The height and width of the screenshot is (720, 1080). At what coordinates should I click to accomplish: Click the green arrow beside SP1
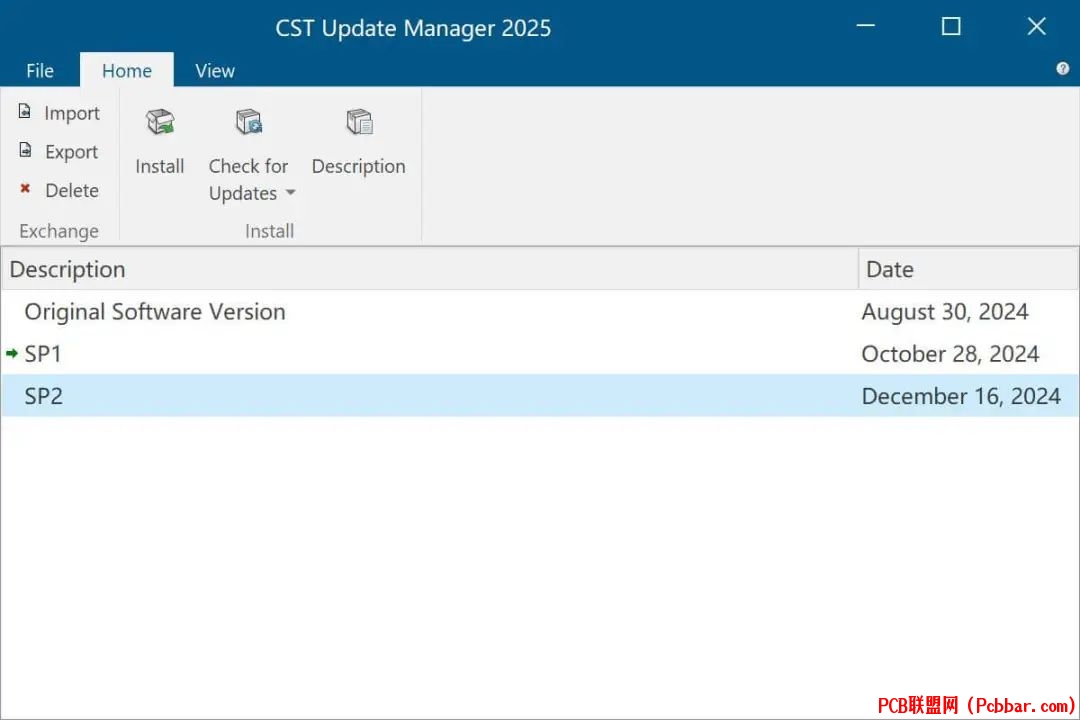[12, 353]
